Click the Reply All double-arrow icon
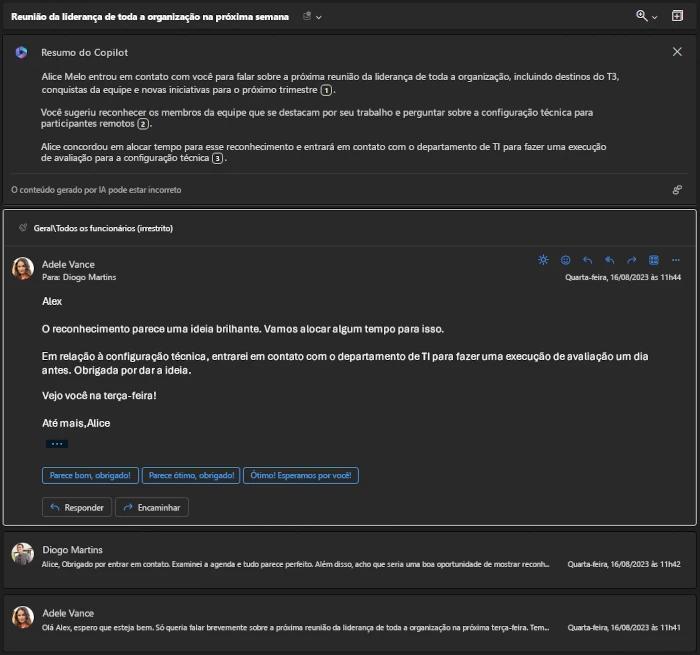The image size is (700, 655). pyautogui.click(x=609, y=260)
